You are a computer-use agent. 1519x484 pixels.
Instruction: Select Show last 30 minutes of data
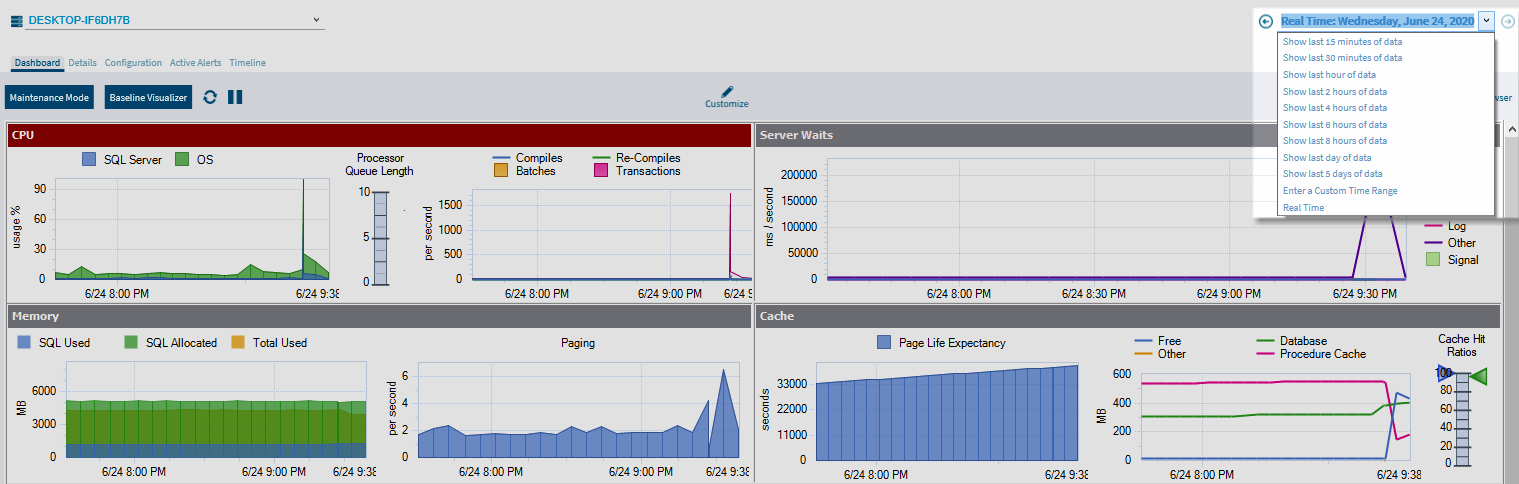(1342, 58)
